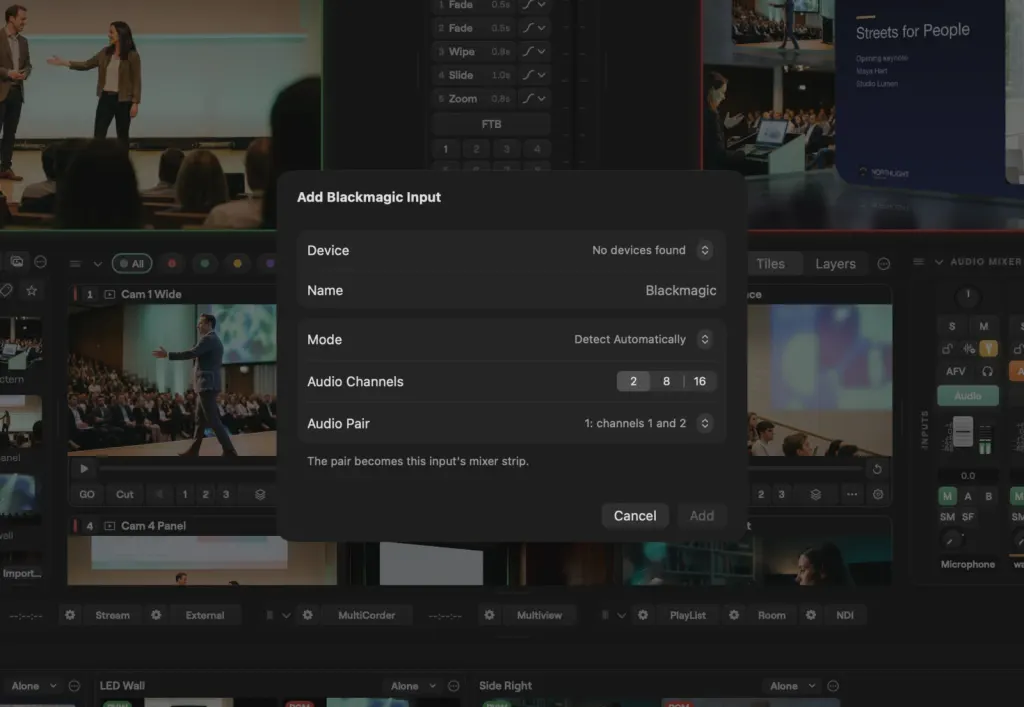
Task: Click the star favorites icon in sources sidebar
Action: [x=31, y=291]
